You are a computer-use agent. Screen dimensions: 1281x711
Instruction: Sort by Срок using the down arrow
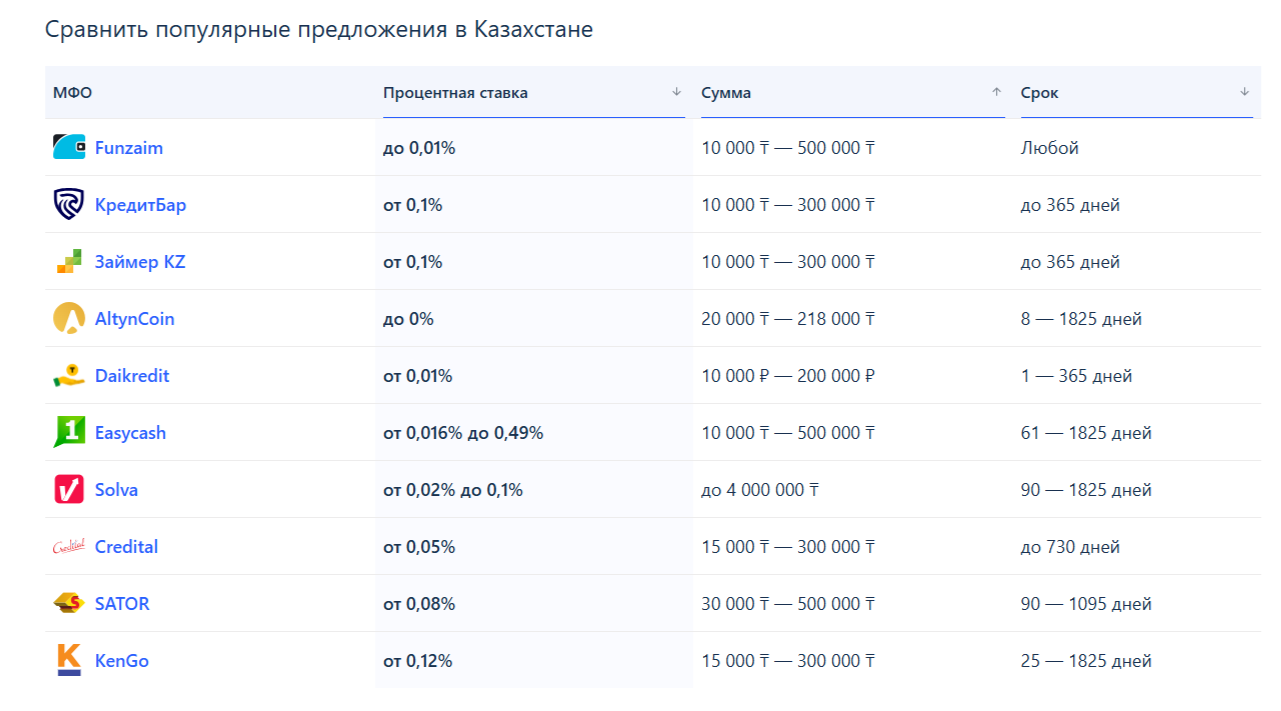click(x=1244, y=92)
